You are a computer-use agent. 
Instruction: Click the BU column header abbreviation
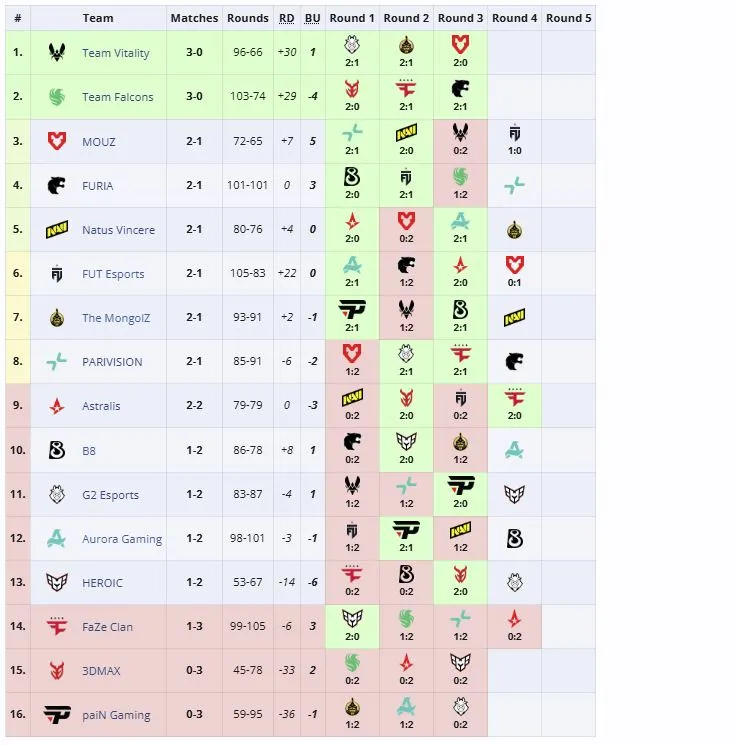(x=312, y=18)
